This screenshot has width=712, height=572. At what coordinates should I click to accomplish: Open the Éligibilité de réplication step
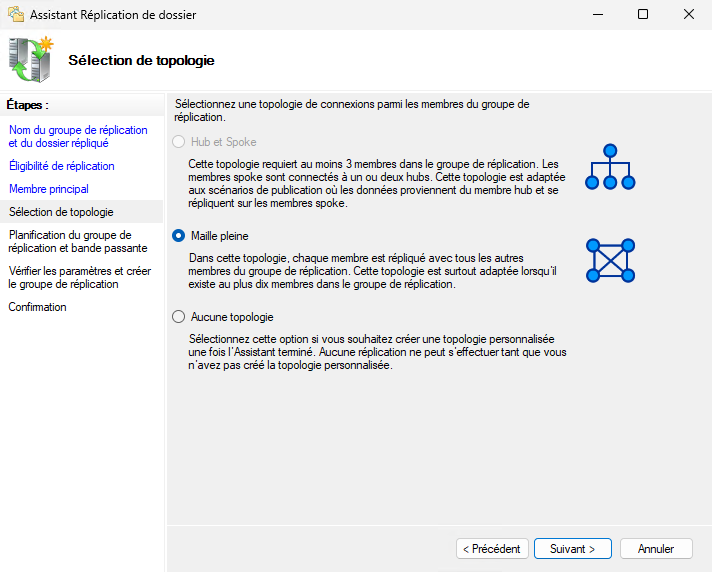pos(62,166)
